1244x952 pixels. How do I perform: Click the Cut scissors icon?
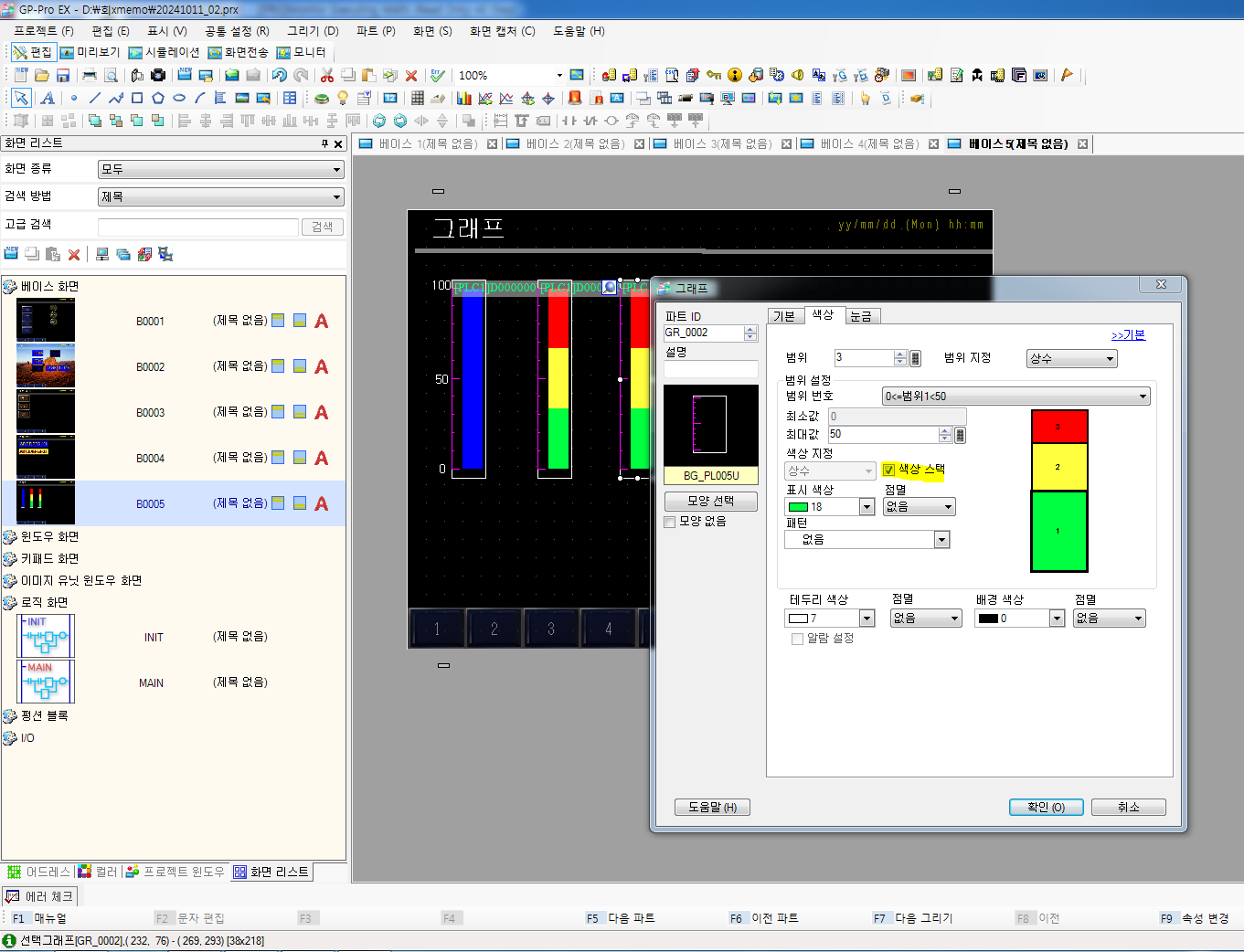point(326,75)
